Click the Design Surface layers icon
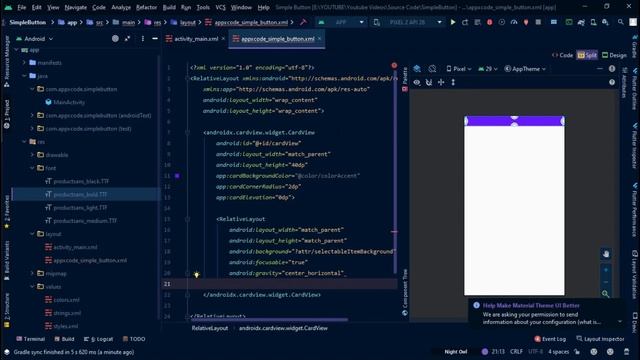The image size is (640, 360). [x=417, y=69]
